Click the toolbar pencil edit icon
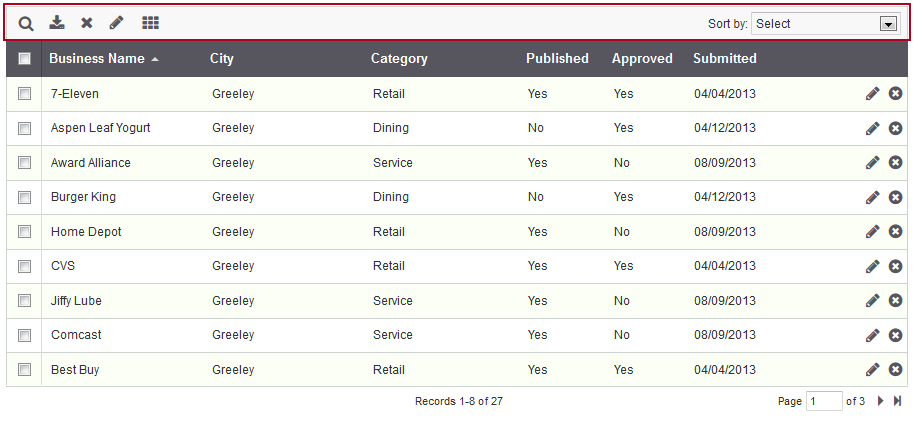 tap(117, 22)
